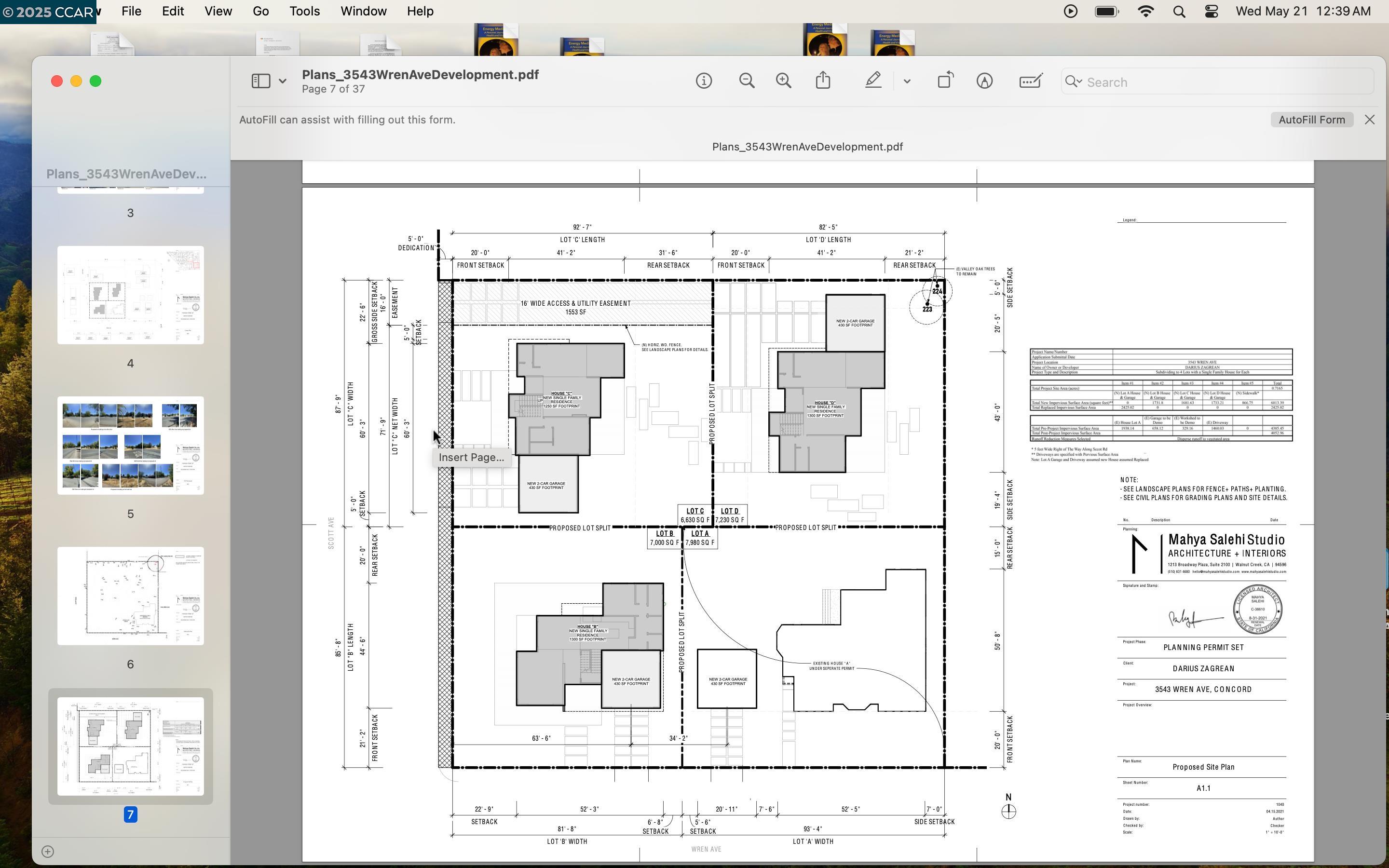Open Control Center in the menu bar
1389x868 pixels.
click(1211, 12)
